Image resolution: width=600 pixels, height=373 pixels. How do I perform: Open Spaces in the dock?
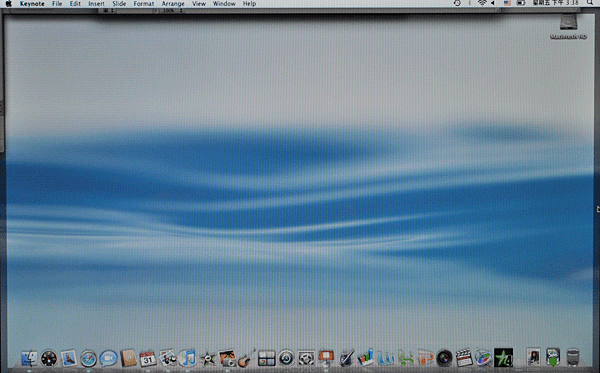(x=267, y=358)
